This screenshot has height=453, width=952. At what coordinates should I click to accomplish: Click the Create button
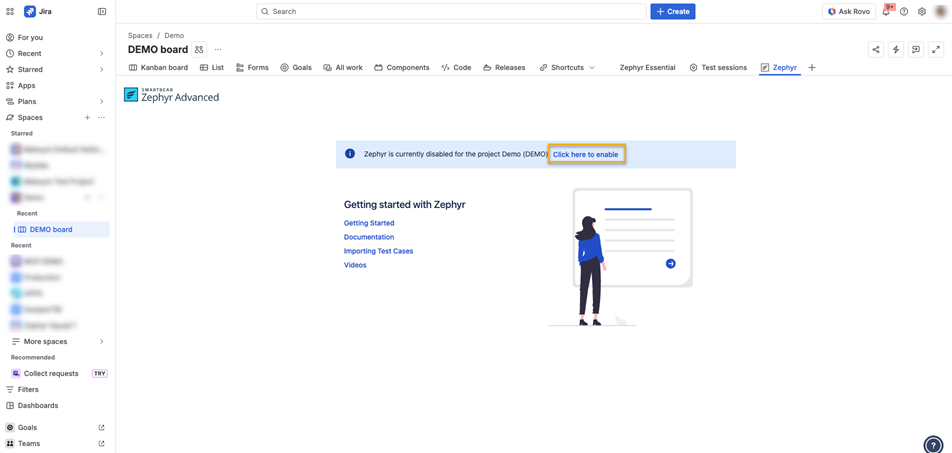pos(673,12)
